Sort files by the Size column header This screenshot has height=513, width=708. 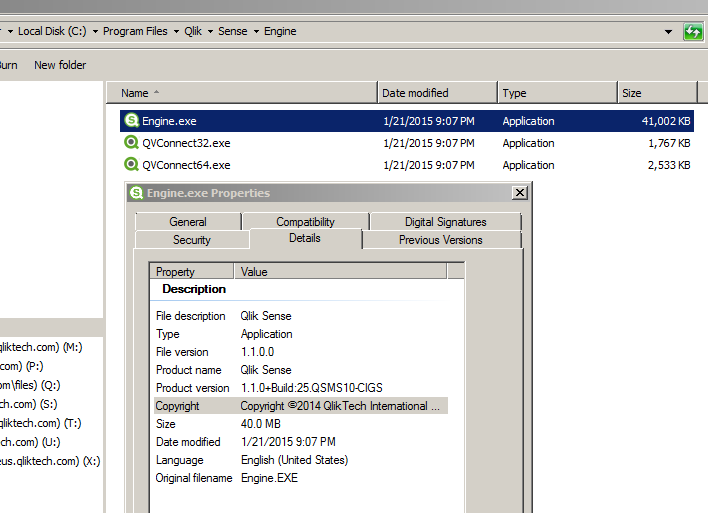coord(655,93)
